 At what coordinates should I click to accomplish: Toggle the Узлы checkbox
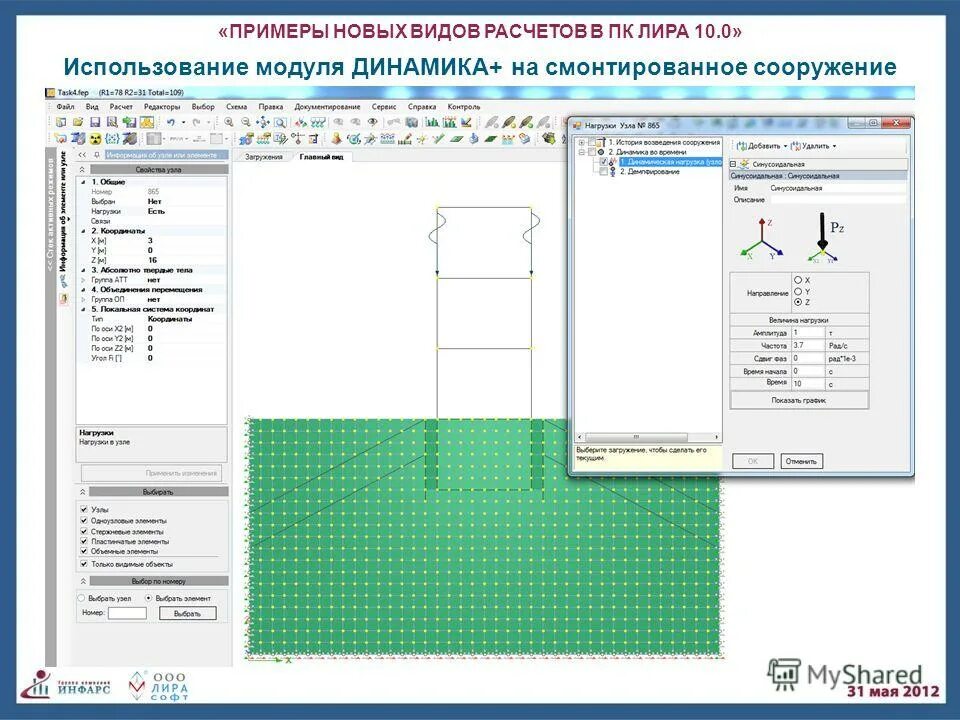(x=84, y=509)
